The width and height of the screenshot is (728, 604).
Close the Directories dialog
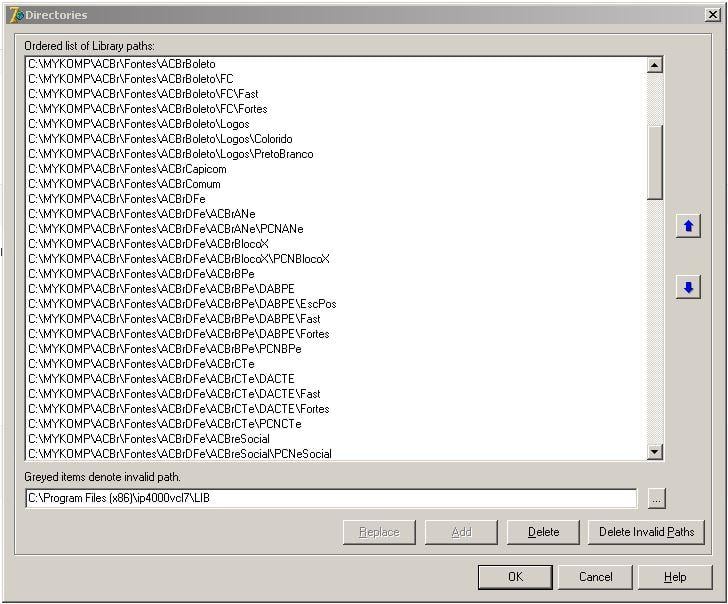[x=712, y=15]
